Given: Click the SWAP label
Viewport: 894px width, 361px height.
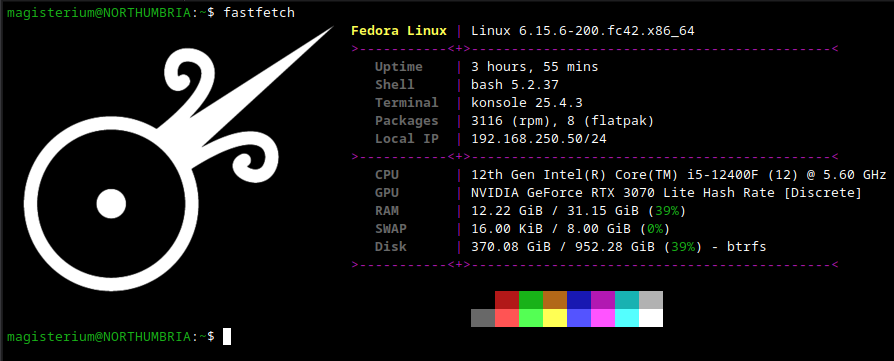Looking at the screenshot, I should 391,229.
